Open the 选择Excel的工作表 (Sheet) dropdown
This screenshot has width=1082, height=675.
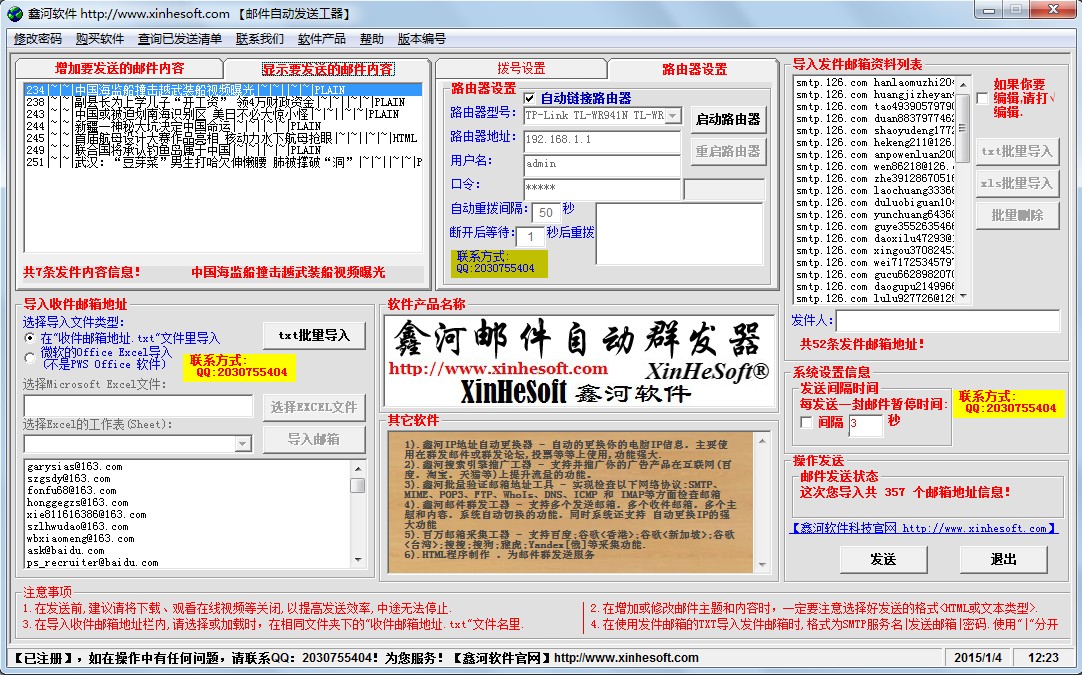(242, 444)
